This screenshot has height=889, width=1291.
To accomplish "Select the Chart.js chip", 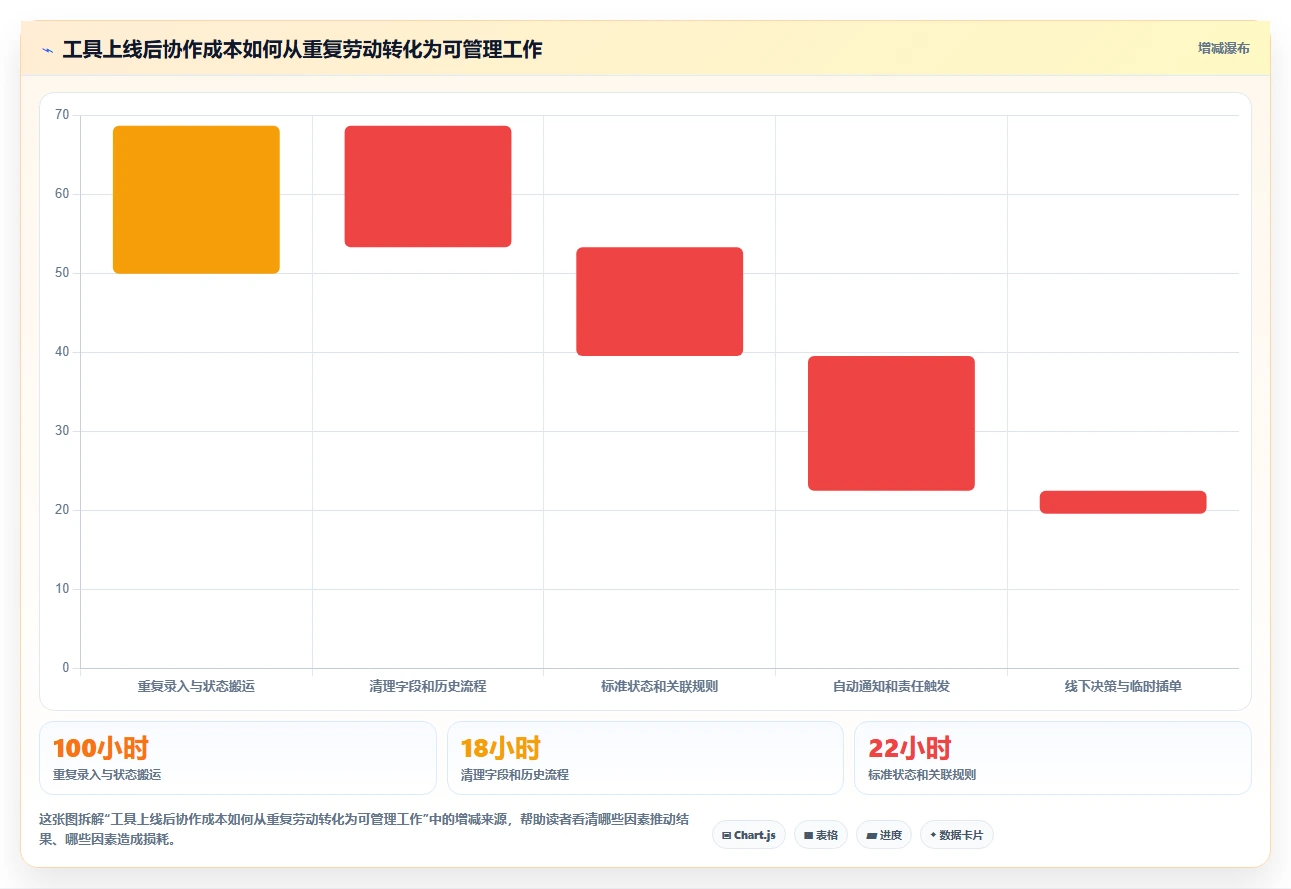I will [748, 835].
